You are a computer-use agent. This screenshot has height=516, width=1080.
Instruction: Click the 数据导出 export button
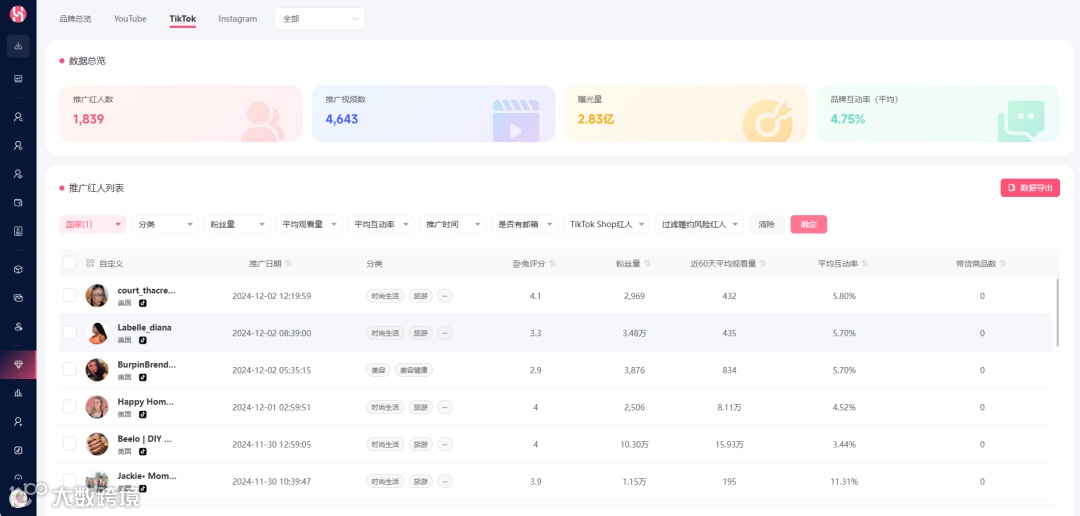point(1030,187)
